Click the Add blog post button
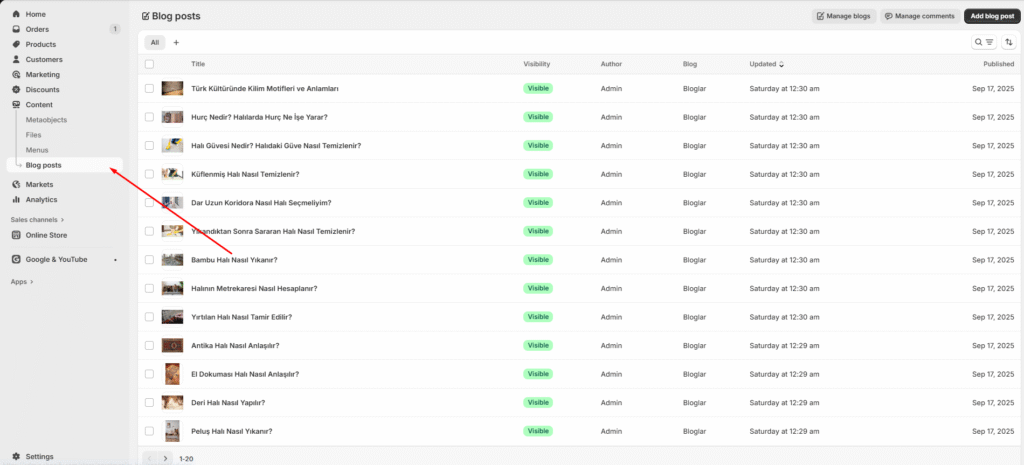1024x465 pixels. click(x=991, y=16)
